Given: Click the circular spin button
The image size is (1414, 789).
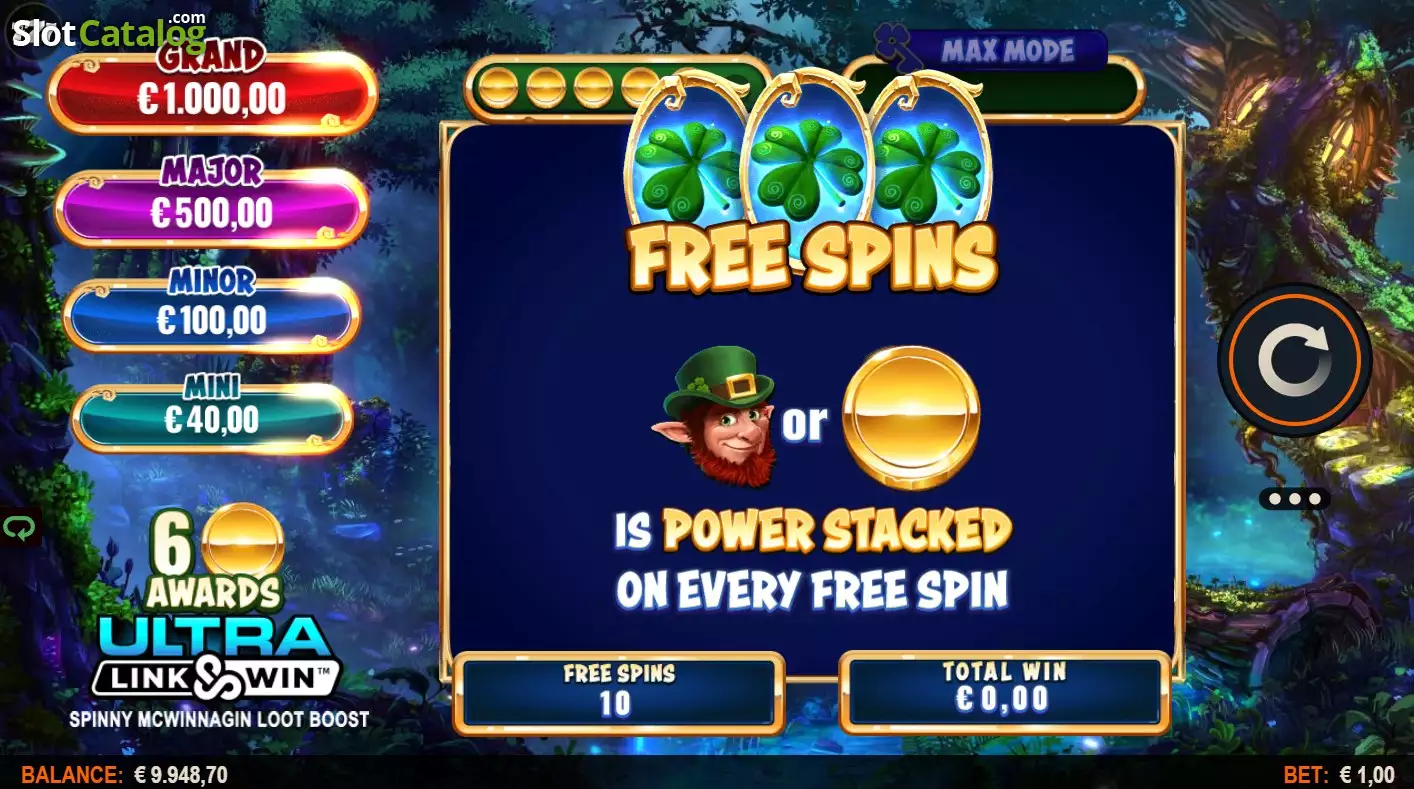Looking at the screenshot, I should click(x=1295, y=360).
